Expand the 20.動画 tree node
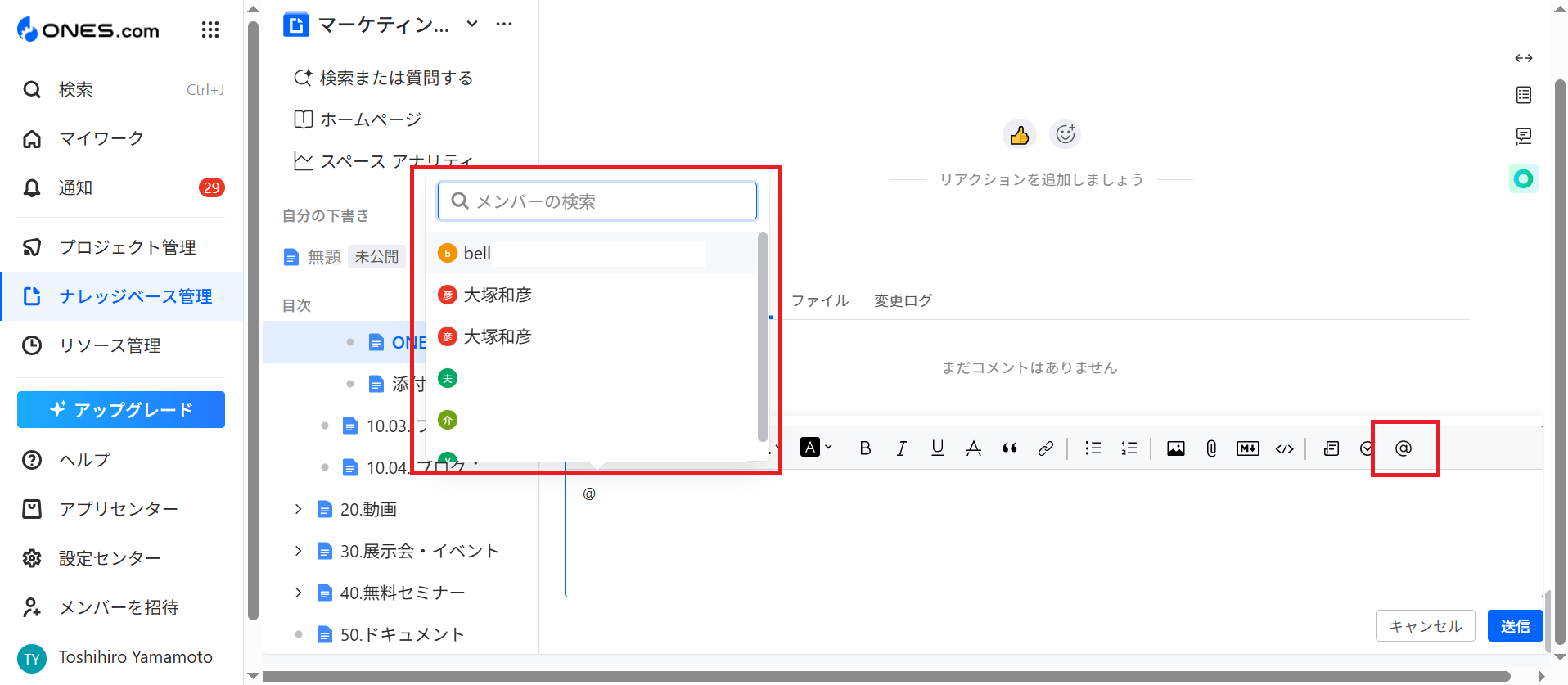1568x685 pixels. tap(298, 509)
